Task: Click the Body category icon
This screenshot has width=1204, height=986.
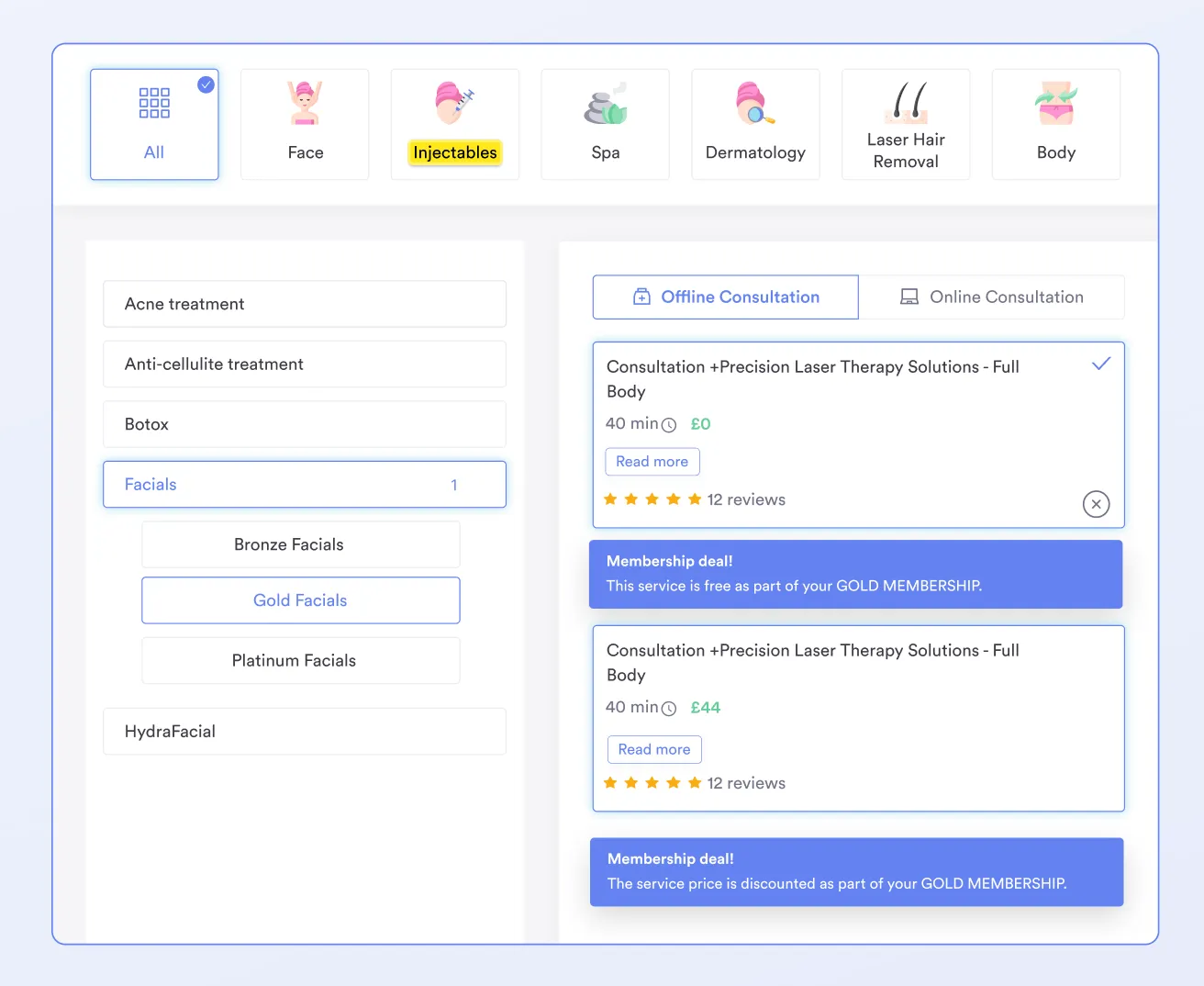Action: [1055, 103]
